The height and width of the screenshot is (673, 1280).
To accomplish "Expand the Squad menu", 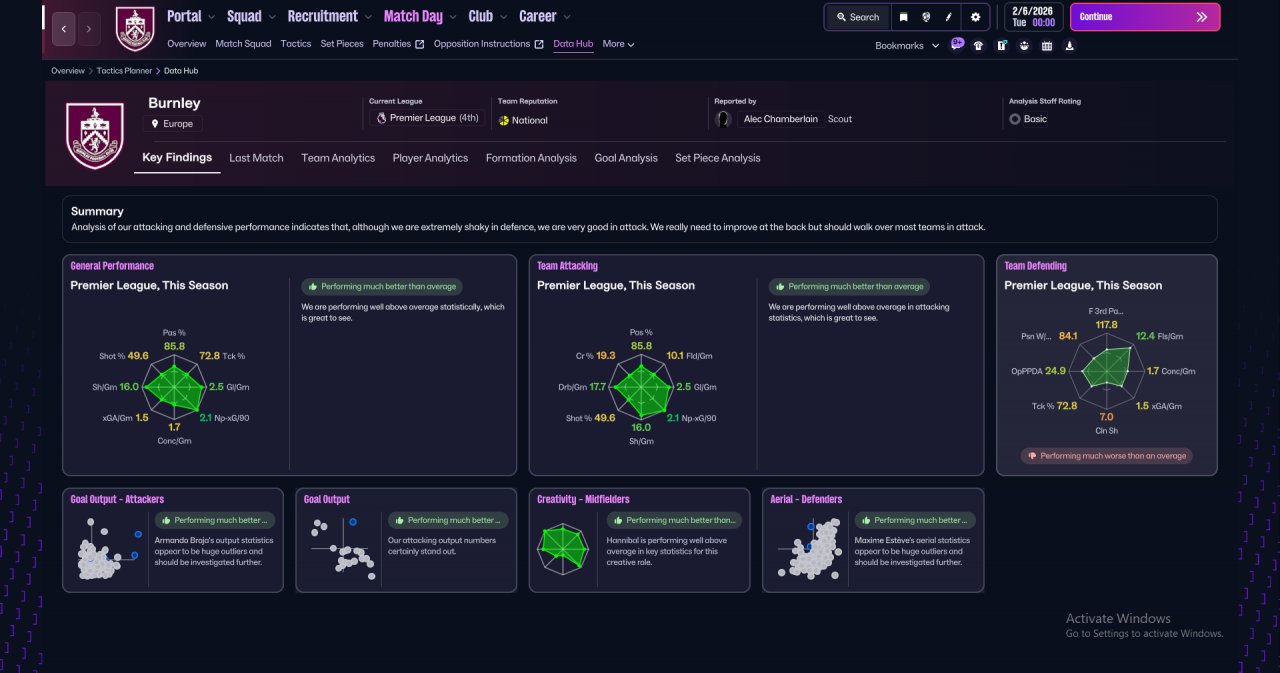I will [x=250, y=16].
